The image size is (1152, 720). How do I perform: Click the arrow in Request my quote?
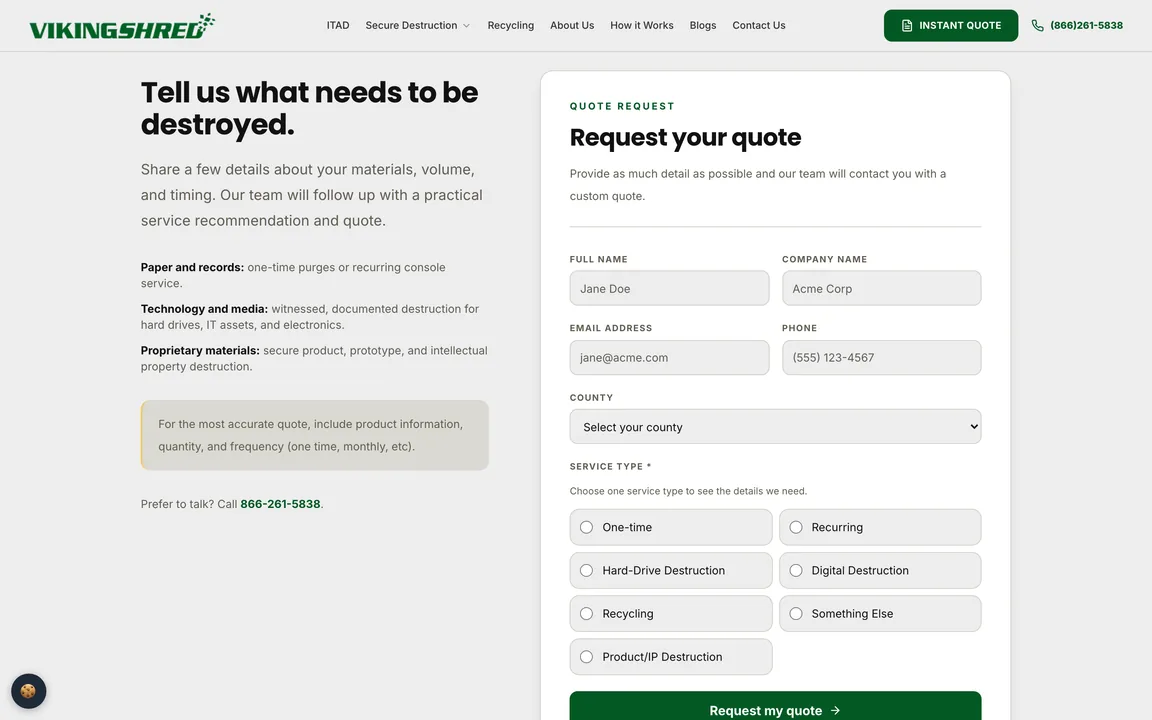[835, 710]
